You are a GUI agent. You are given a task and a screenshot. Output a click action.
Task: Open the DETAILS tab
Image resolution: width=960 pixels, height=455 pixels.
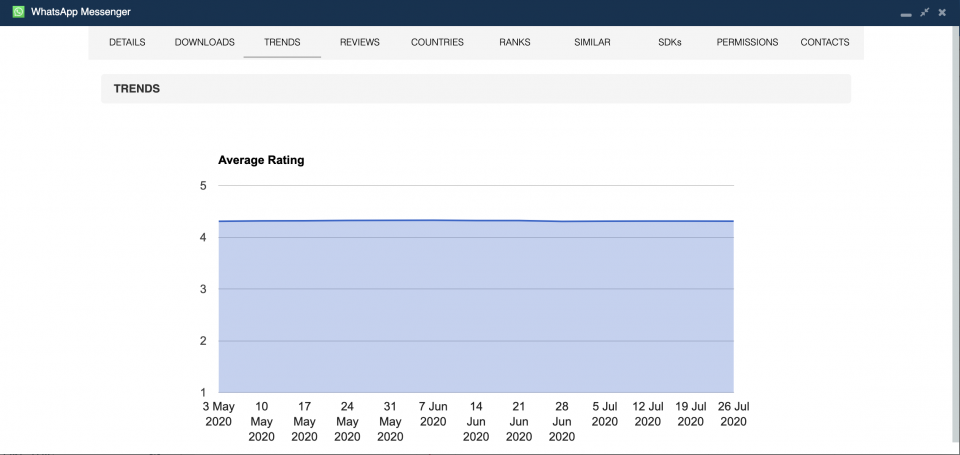pyautogui.click(x=127, y=42)
